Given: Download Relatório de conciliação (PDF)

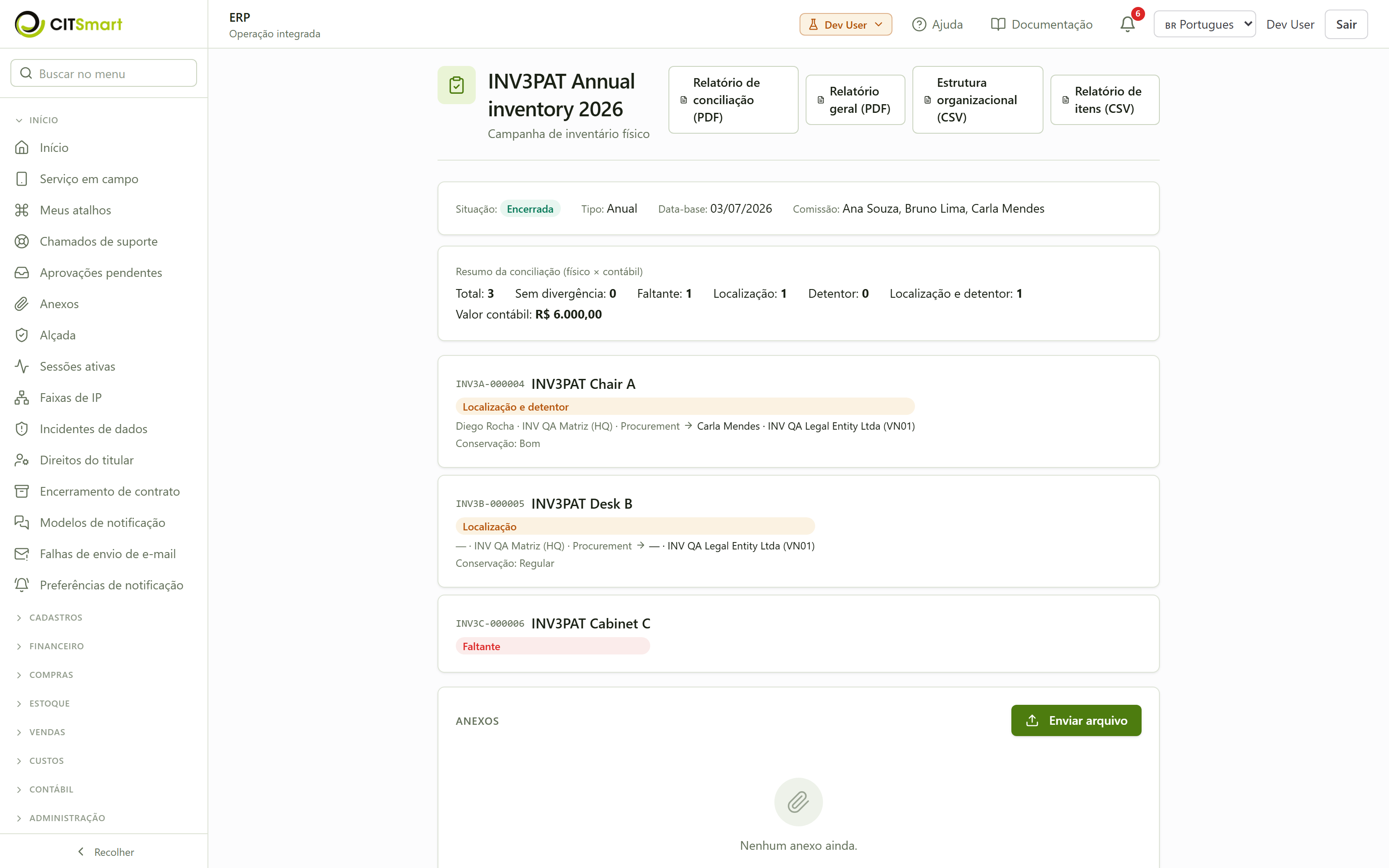Looking at the screenshot, I should pos(733,100).
